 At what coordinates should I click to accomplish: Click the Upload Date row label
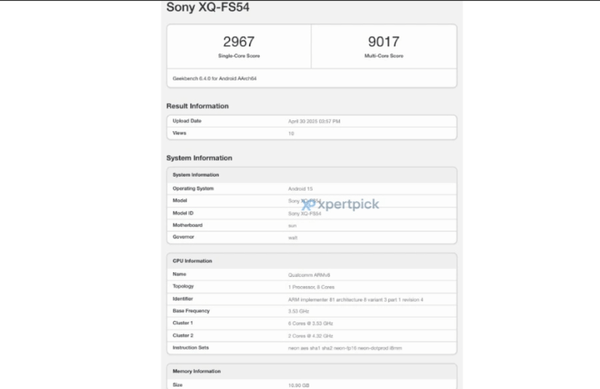[x=187, y=121]
